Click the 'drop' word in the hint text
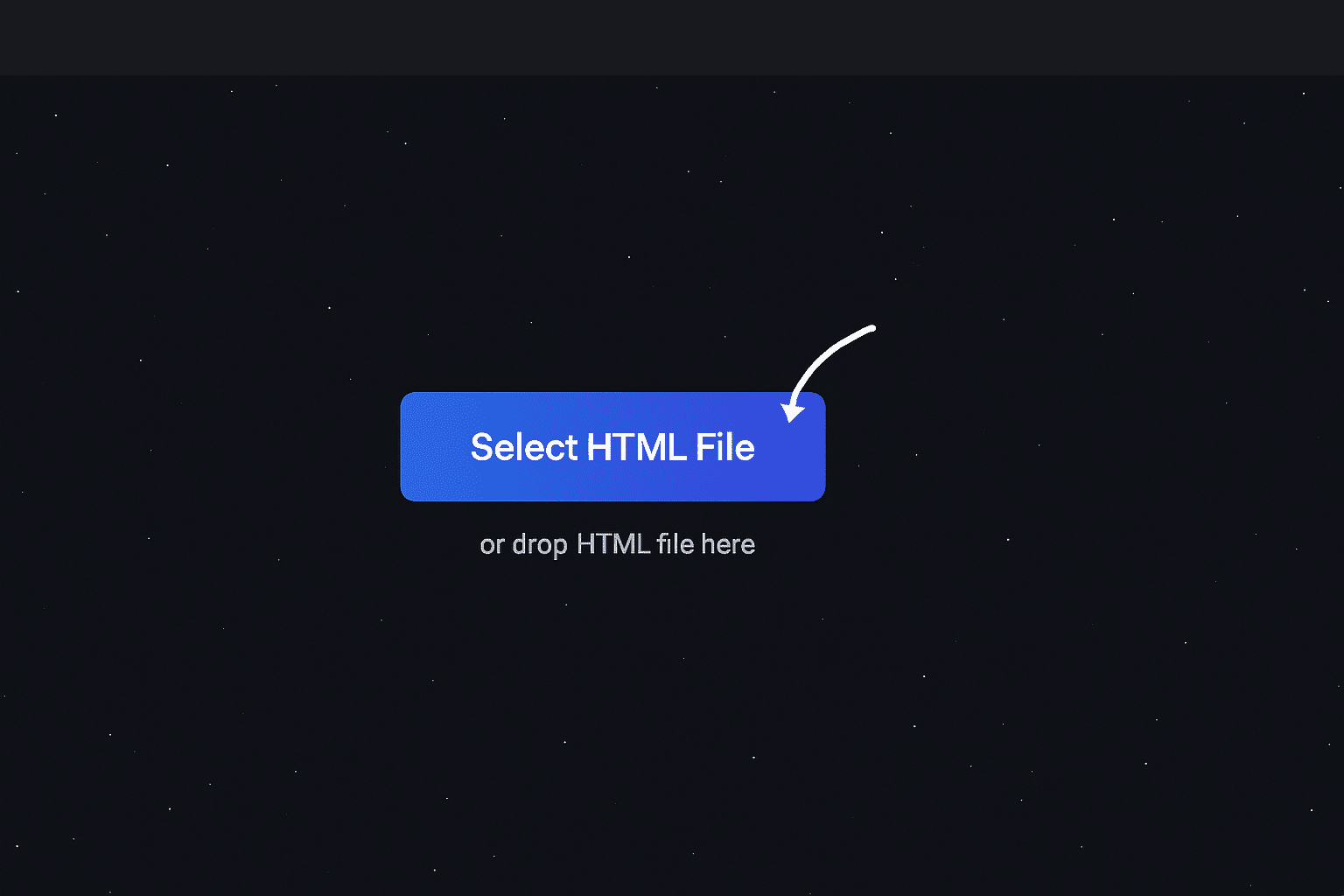 tap(540, 545)
